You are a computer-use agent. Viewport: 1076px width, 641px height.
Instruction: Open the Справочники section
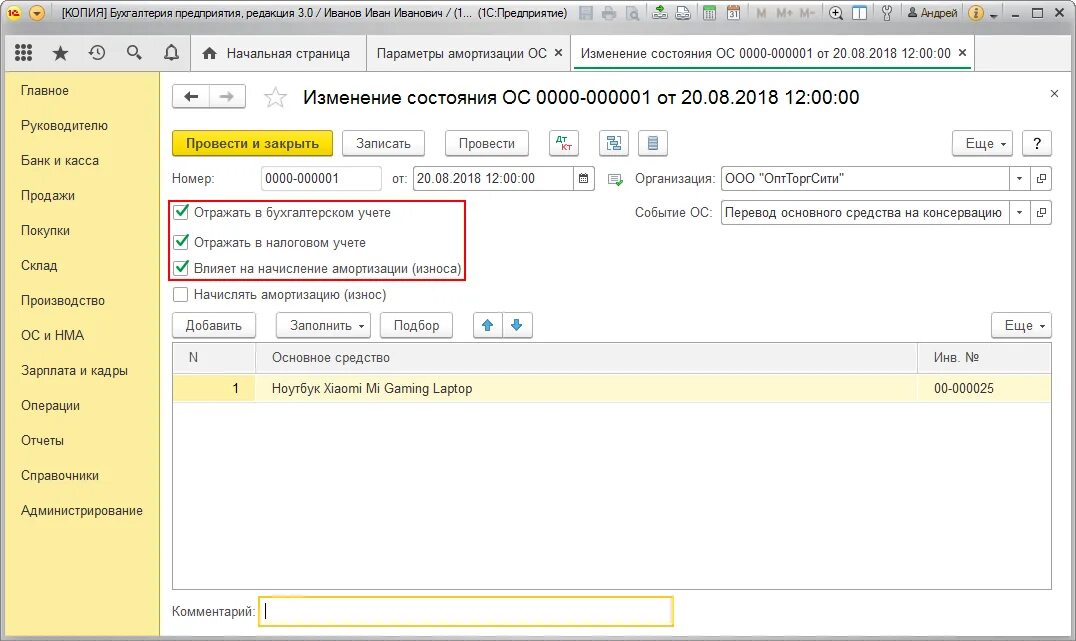(x=60, y=476)
